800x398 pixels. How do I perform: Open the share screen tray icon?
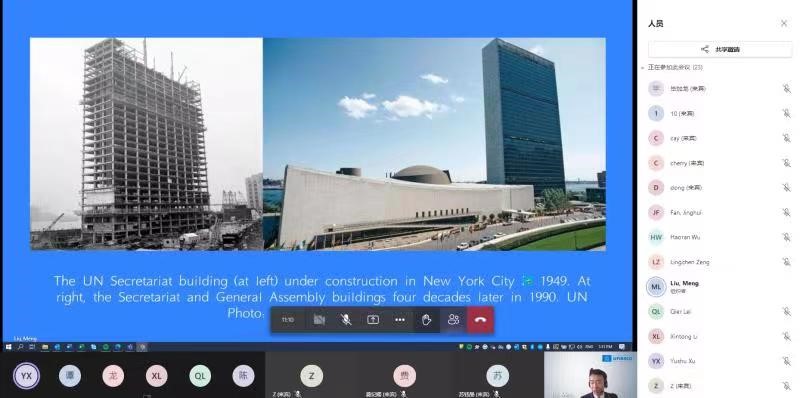(x=373, y=320)
